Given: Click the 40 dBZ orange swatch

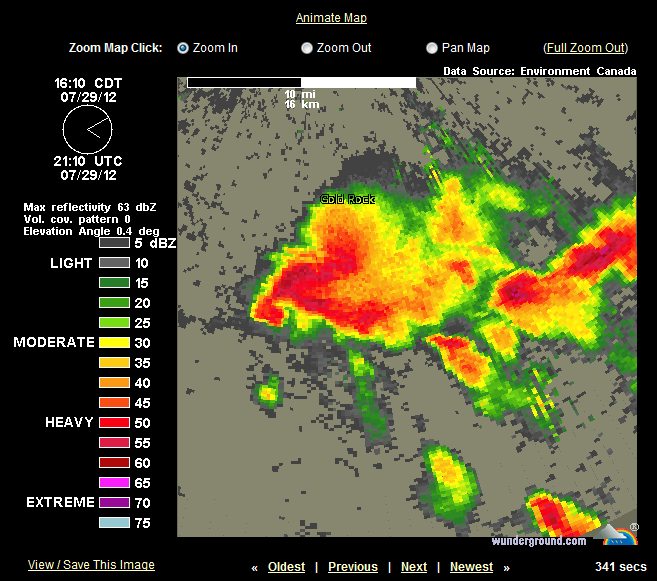Looking at the screenshot, I should pyautogui.click(x=114, y=383).
